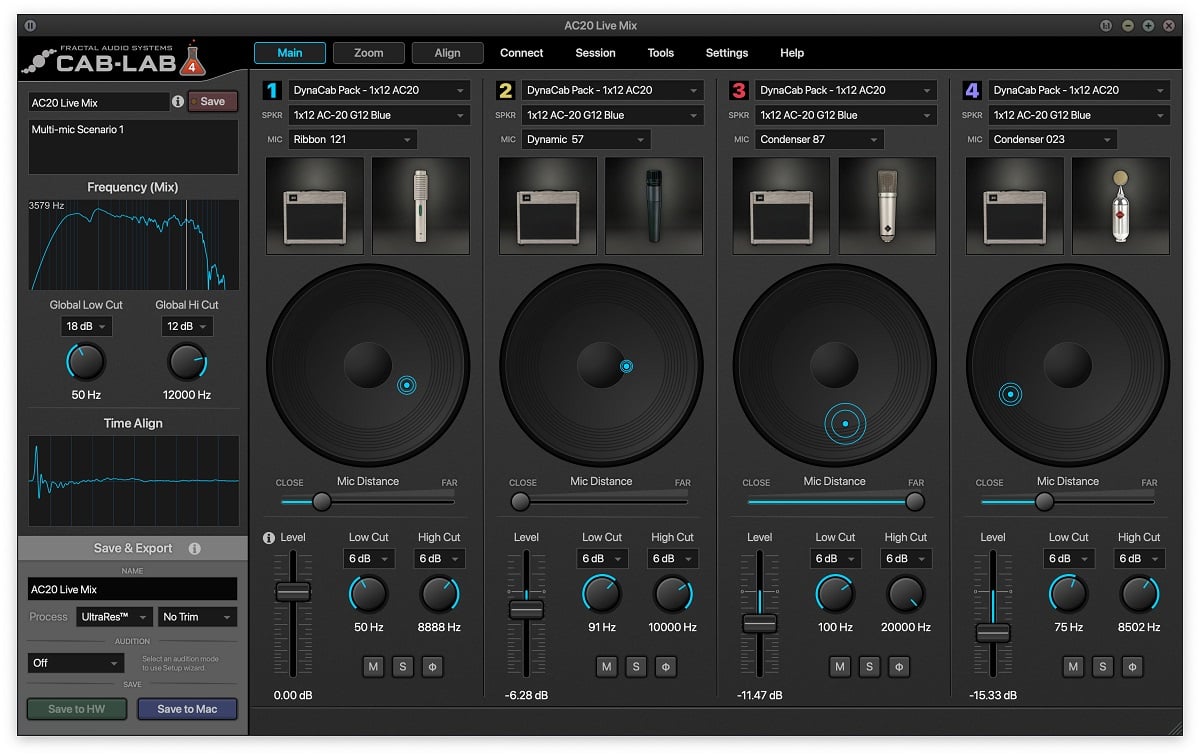Open the Condenser 87 mic dropdown
The image size is (1200, 756).
(819, 140)
